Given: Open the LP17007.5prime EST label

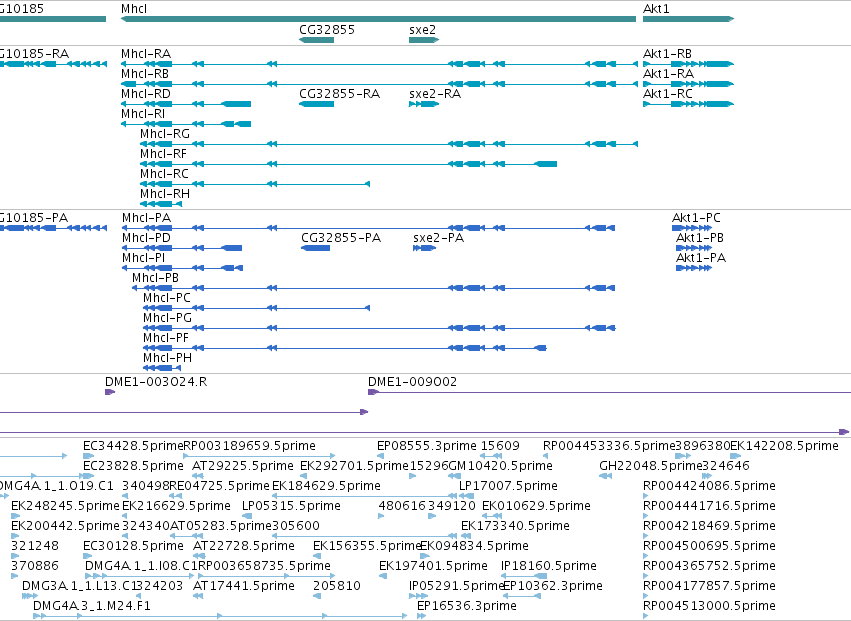Looking at the screenshot, I should coord(509,486).
